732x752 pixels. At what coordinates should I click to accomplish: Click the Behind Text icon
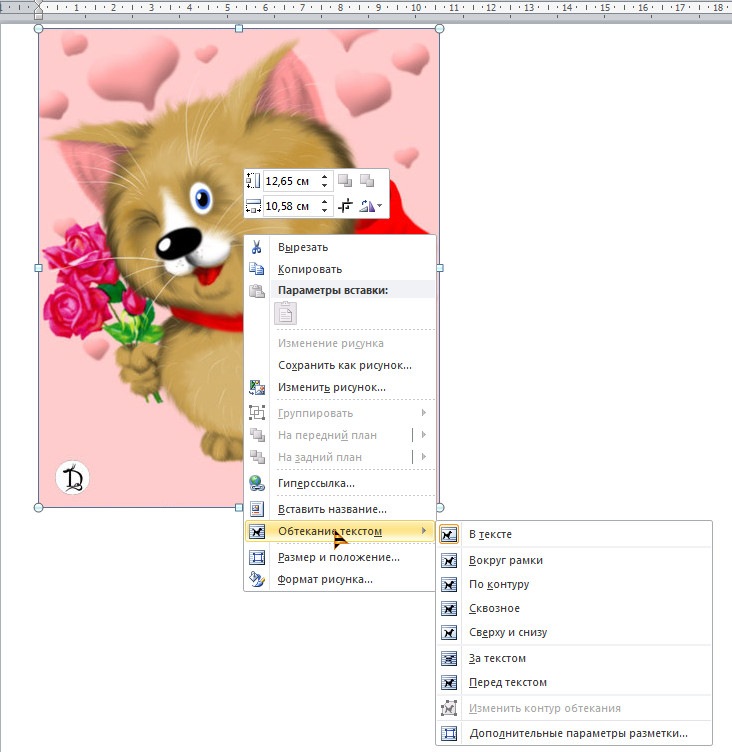click(449, 658)
